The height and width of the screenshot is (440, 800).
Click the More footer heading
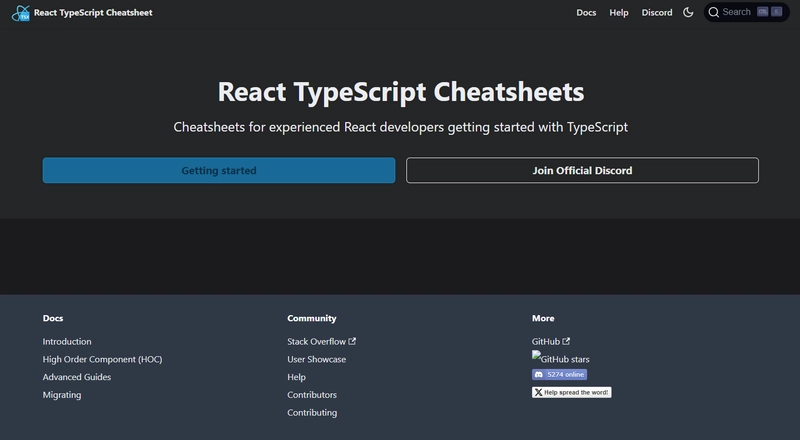point(543,319)
